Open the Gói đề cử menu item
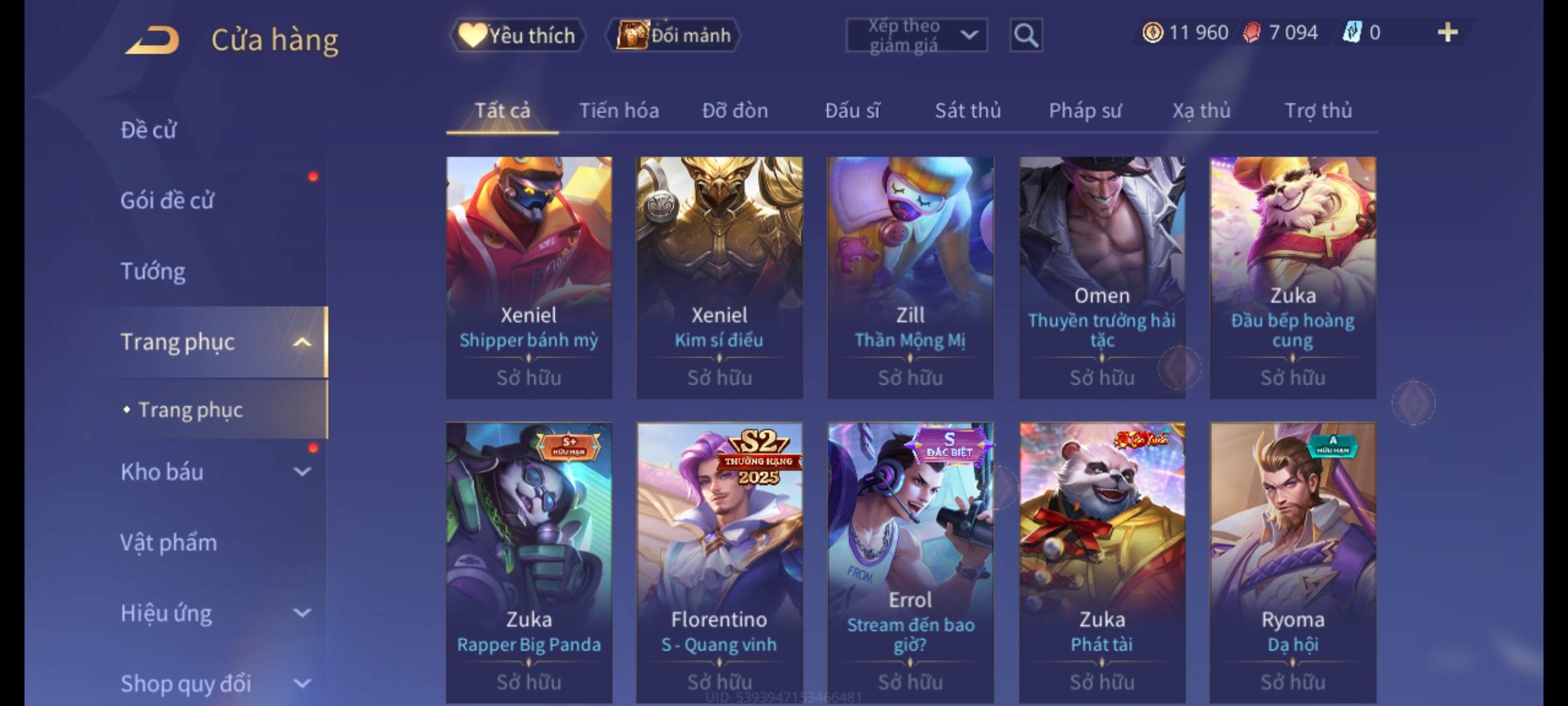The image size is (1568, 706). (x=167, y=201)
